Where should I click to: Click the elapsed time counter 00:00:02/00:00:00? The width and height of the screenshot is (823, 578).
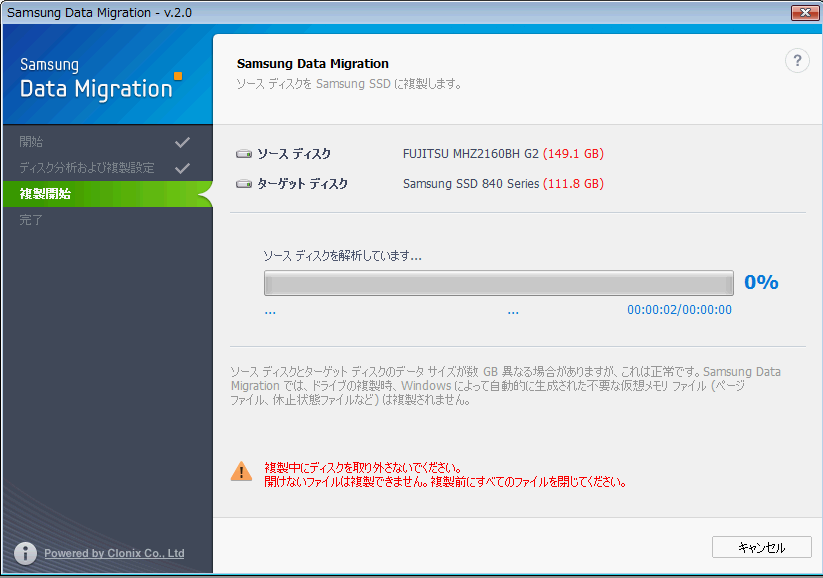[x=679, y=310]
